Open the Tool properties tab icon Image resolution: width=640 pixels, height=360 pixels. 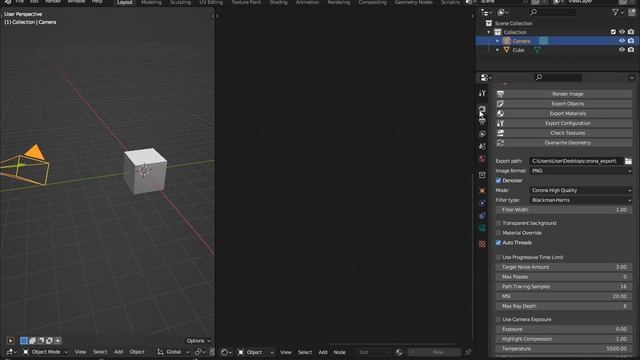point(482,93)
